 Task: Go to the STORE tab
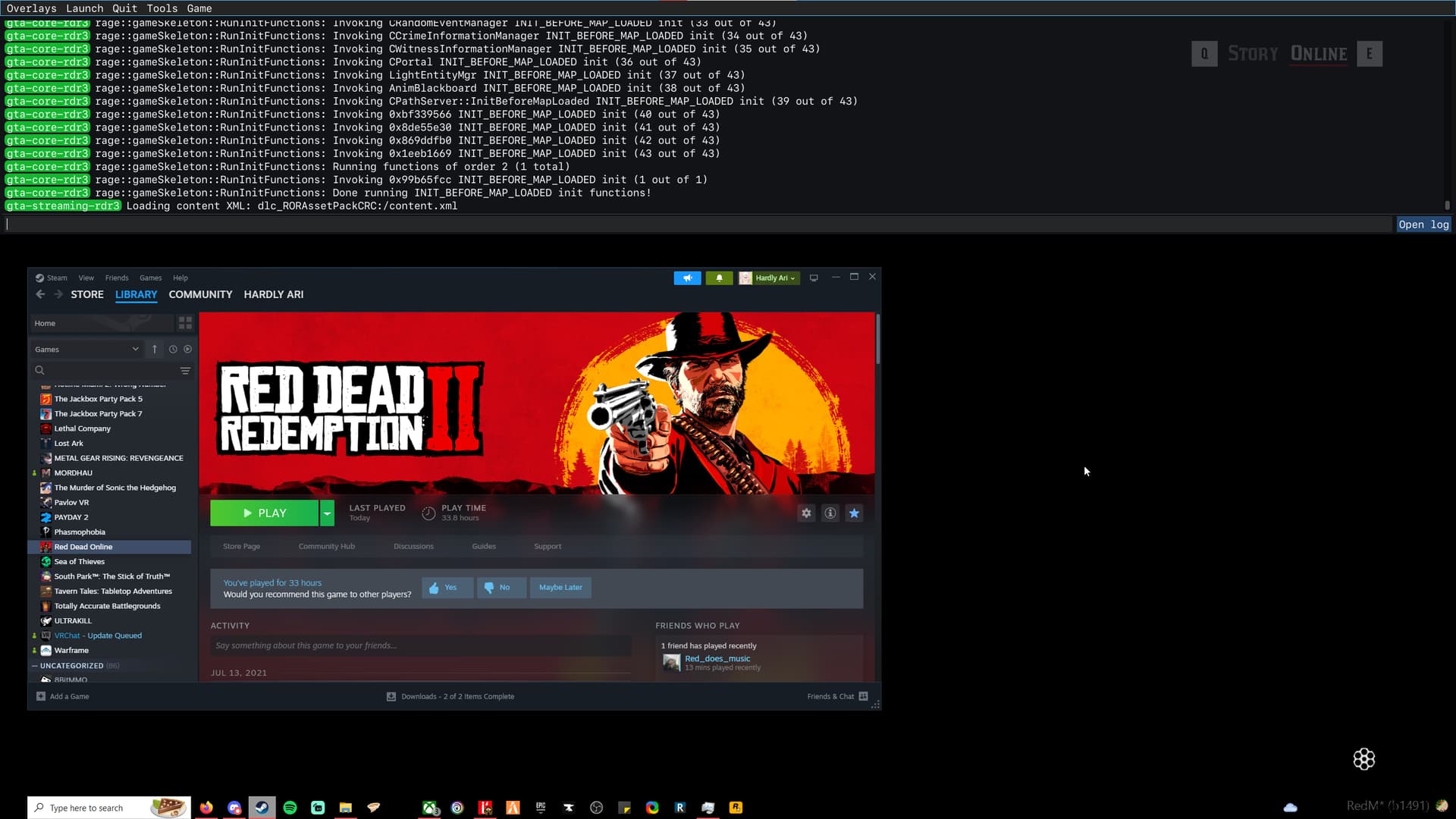(87, 294)
